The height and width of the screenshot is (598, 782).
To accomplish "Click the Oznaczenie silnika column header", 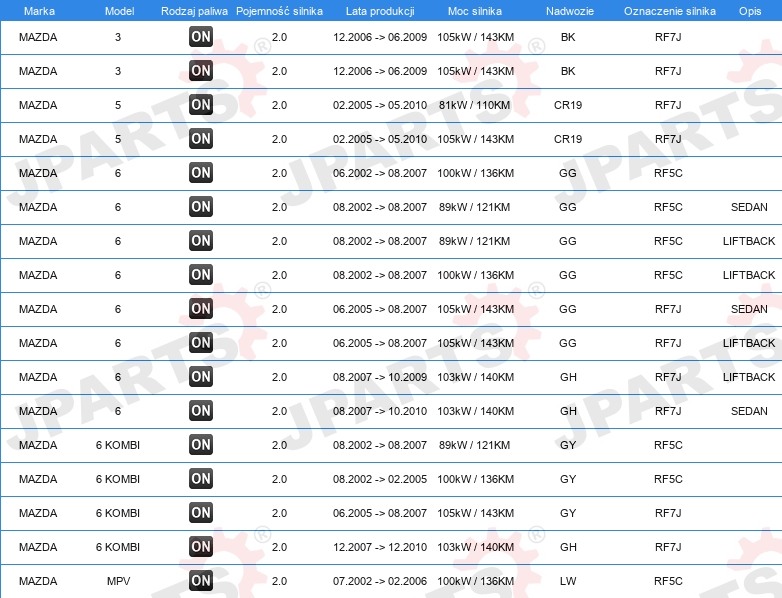I will point(670,11).
